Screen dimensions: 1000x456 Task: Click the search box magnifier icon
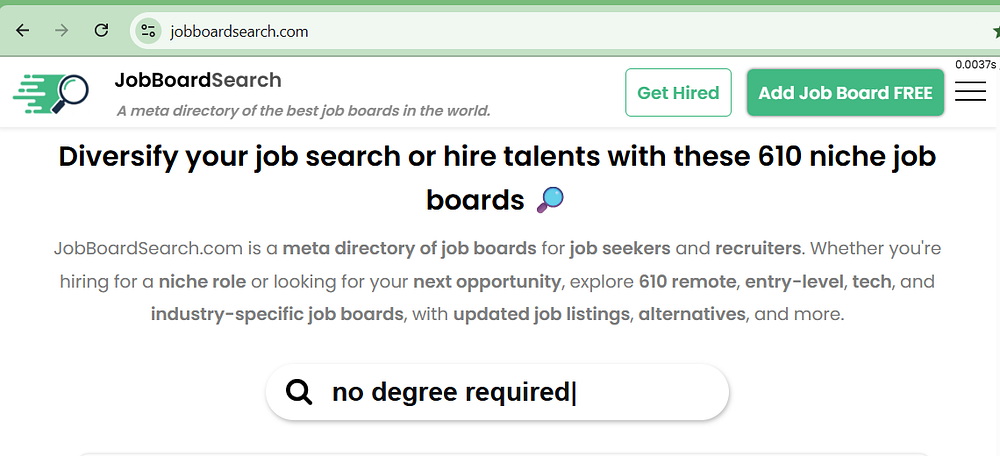(299, 392)
